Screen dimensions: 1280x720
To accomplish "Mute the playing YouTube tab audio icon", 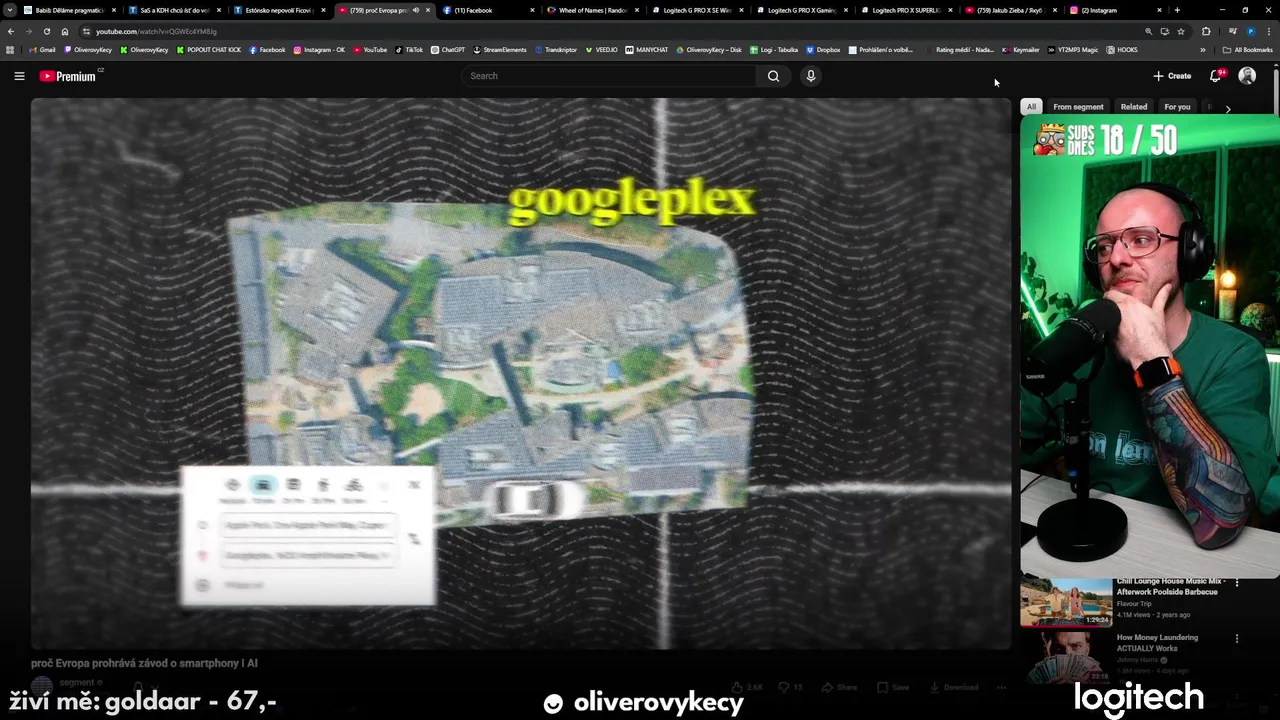I will [x=415, y=10].
